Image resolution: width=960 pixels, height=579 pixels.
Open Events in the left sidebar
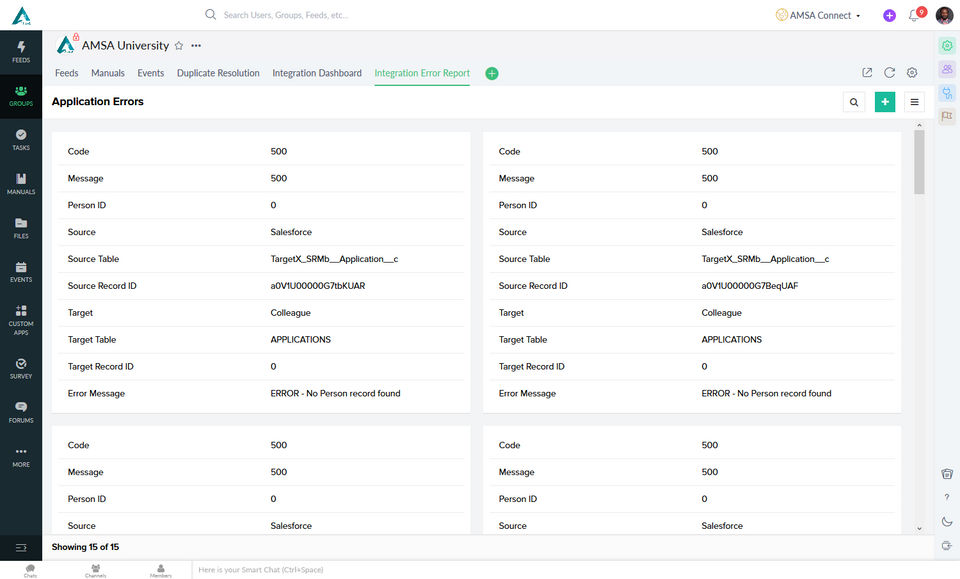point(21,272)
